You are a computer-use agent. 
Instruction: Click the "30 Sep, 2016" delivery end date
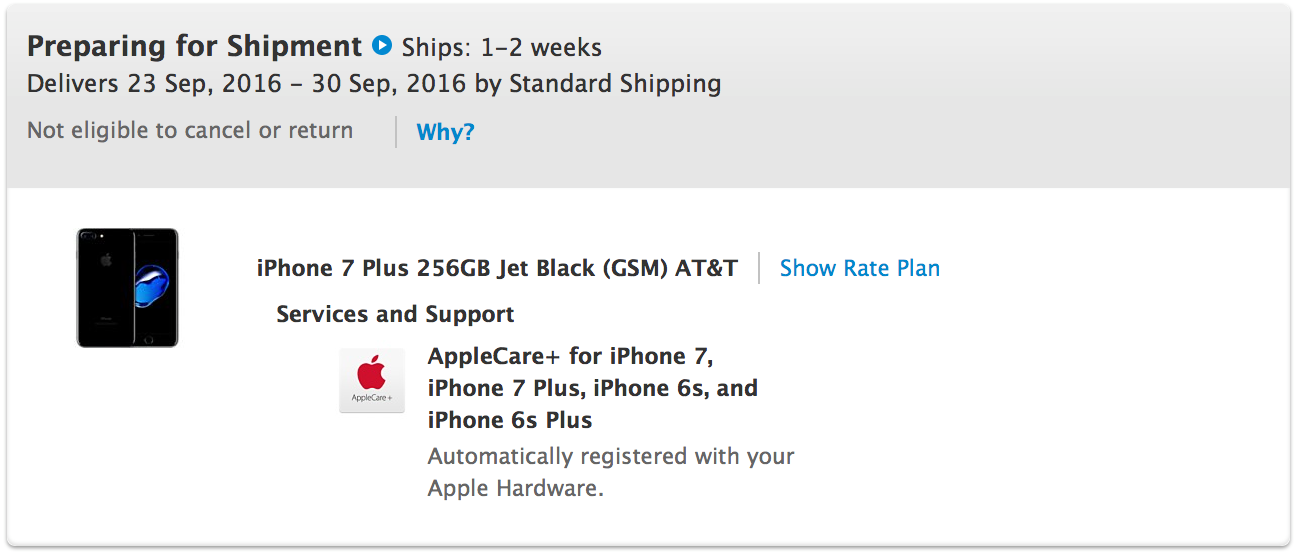pyautogui.click(x=389, y=84)
